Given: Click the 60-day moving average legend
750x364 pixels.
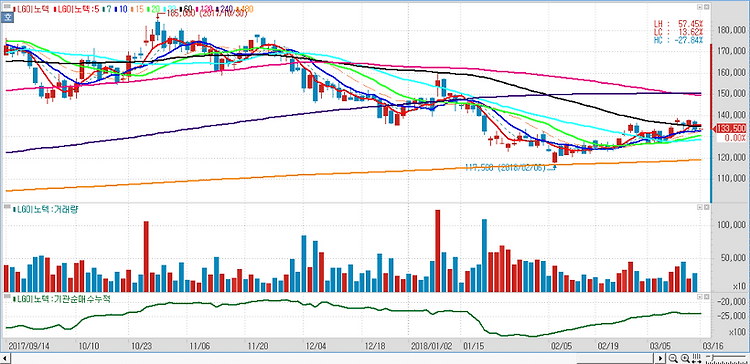Looking at the screenshot, I should coord(187,9).
